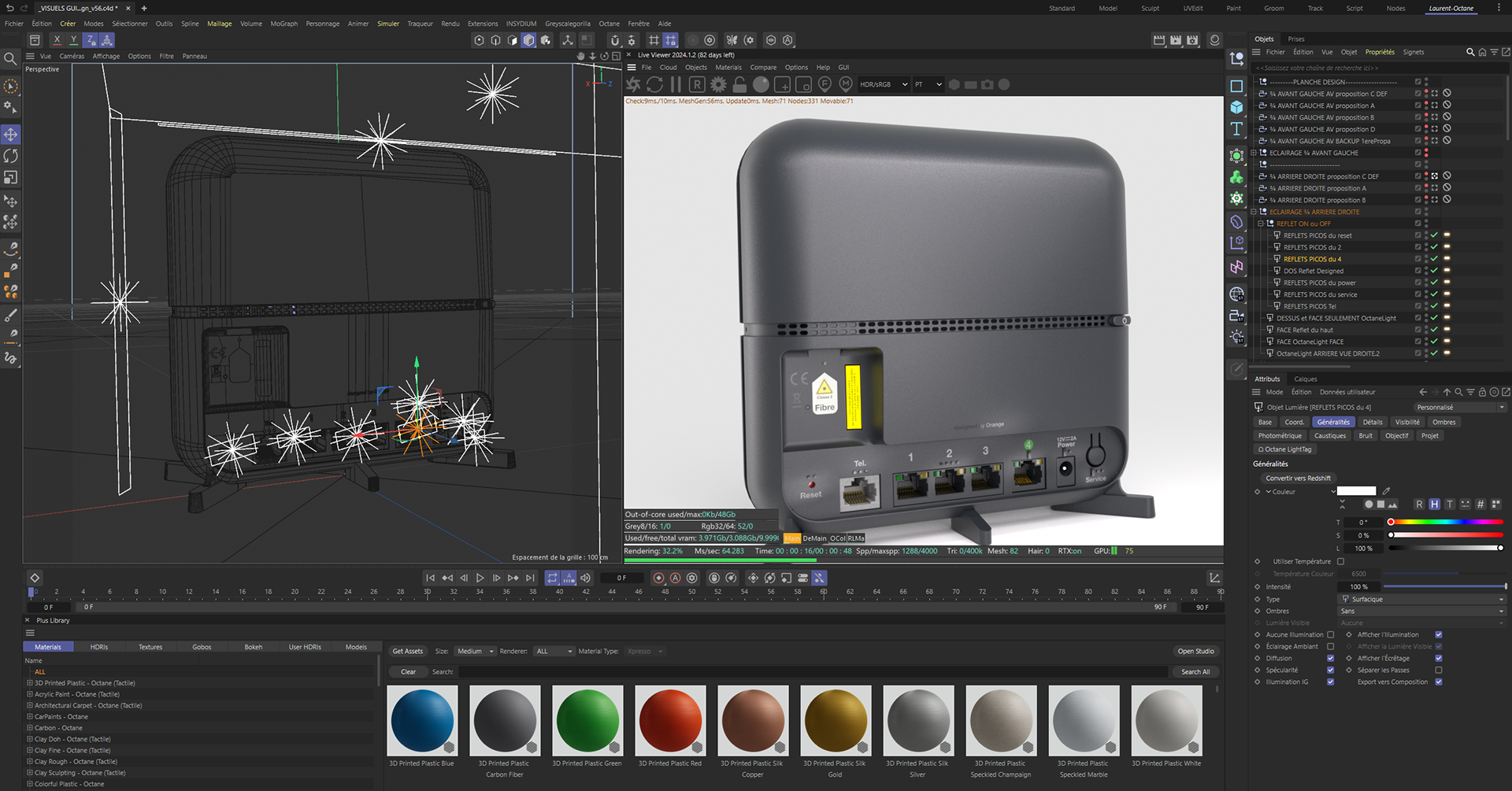Disable the Diffusion checkbox
This screenshot has width=1512, height=791.
tap(1331, 658)
